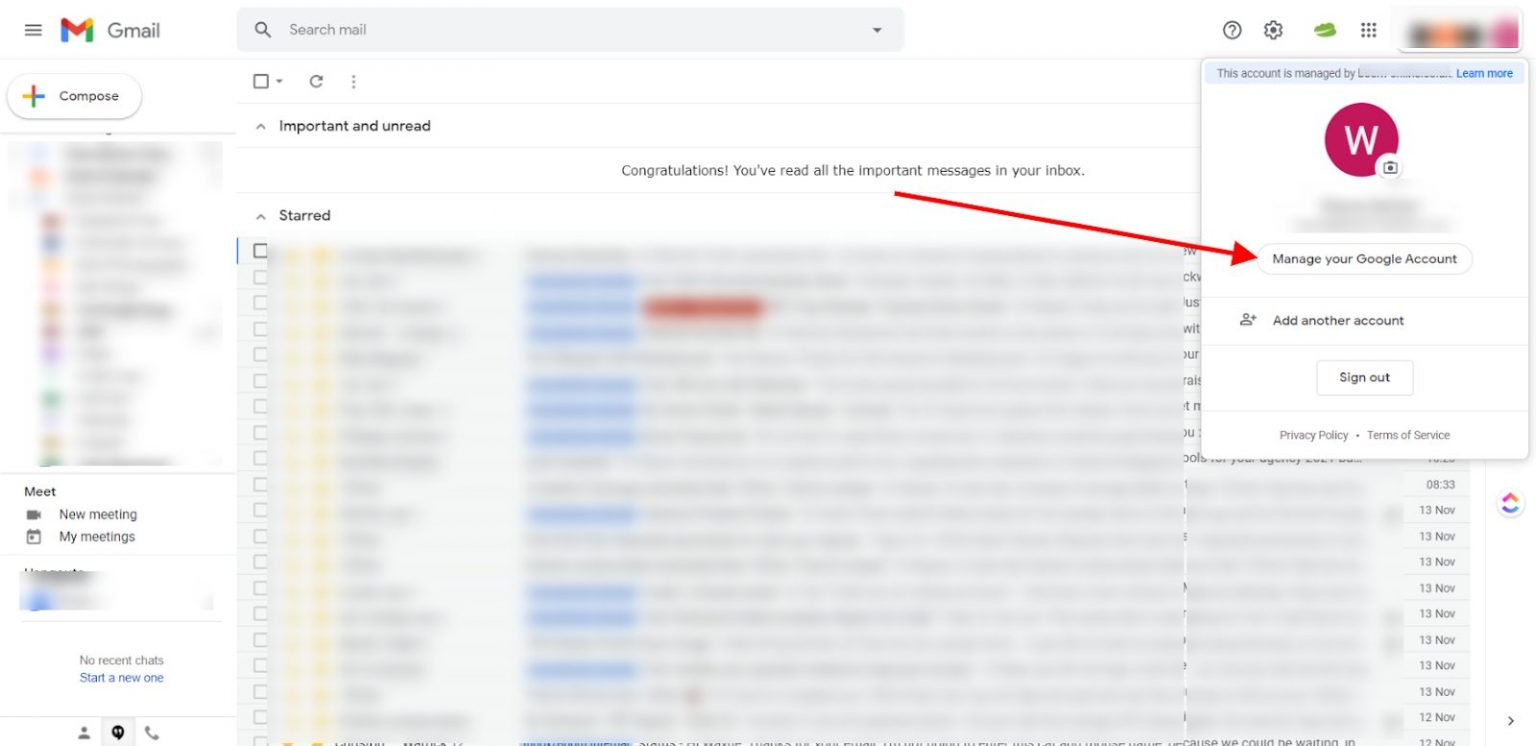
Task: Collapse the Starred section
Action: click(x=260, y=215)
